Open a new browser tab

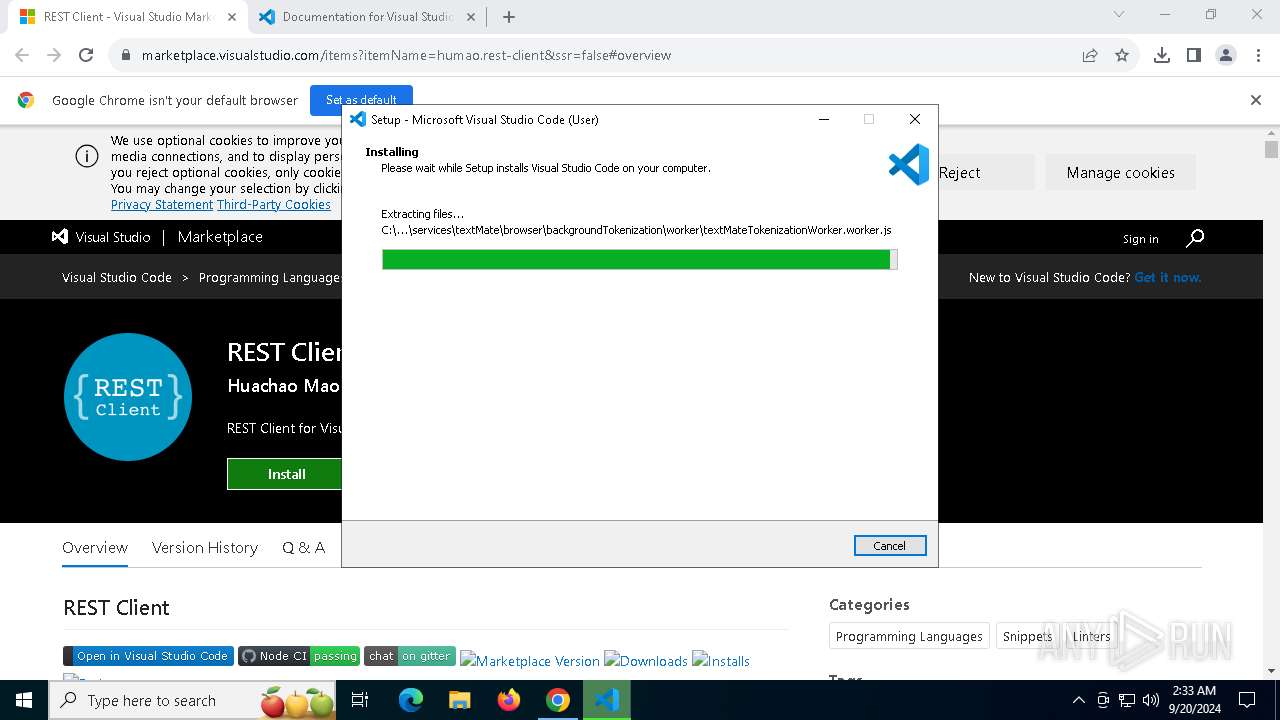tap(509, 17)
